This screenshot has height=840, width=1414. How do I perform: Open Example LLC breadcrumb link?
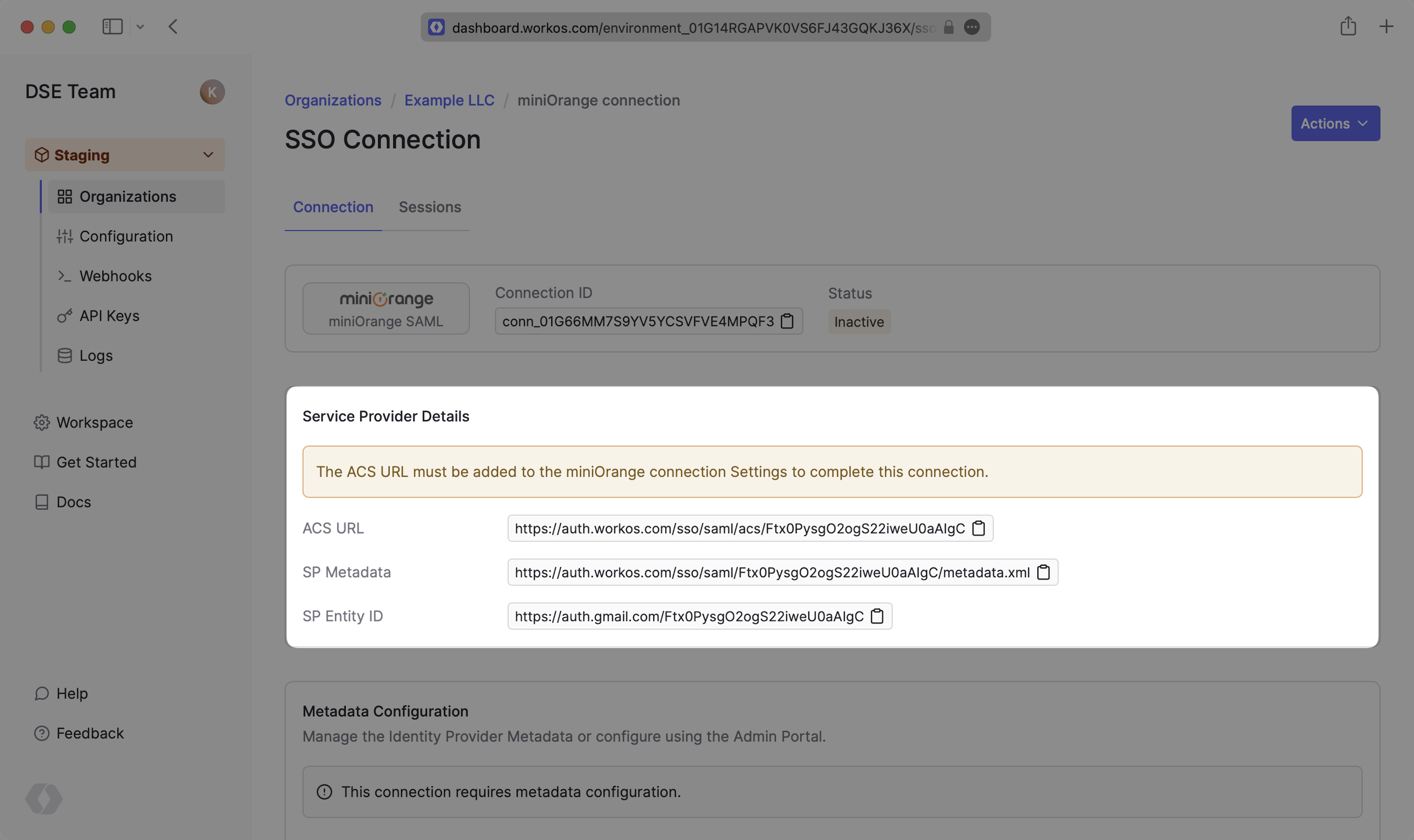pyautogui.click(x=449, y=100)
